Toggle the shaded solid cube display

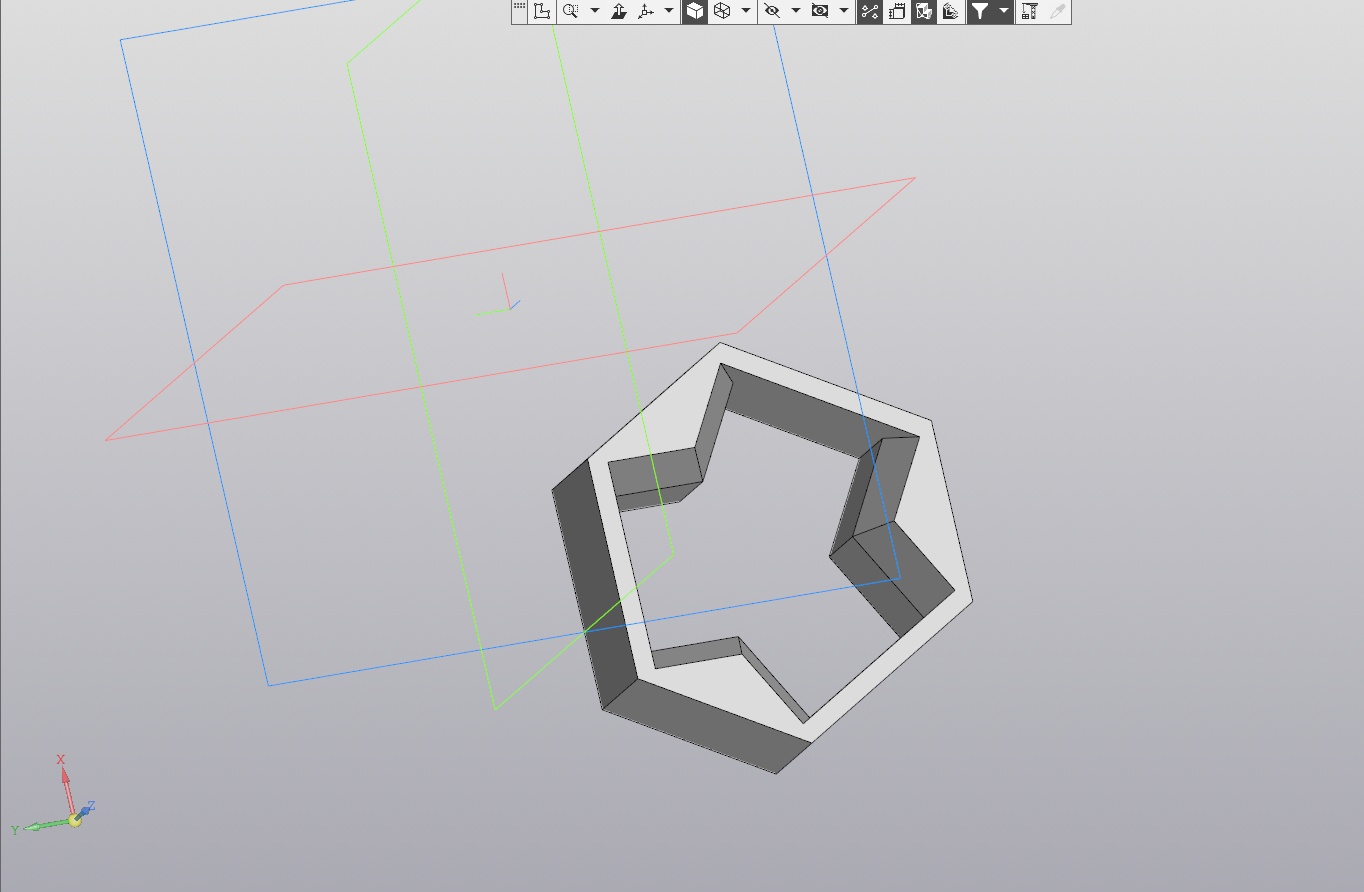695,11
